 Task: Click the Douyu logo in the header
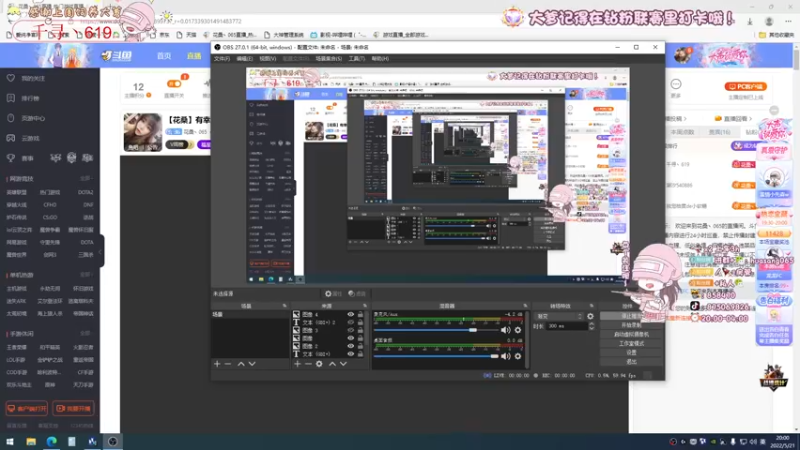point(116,55)
